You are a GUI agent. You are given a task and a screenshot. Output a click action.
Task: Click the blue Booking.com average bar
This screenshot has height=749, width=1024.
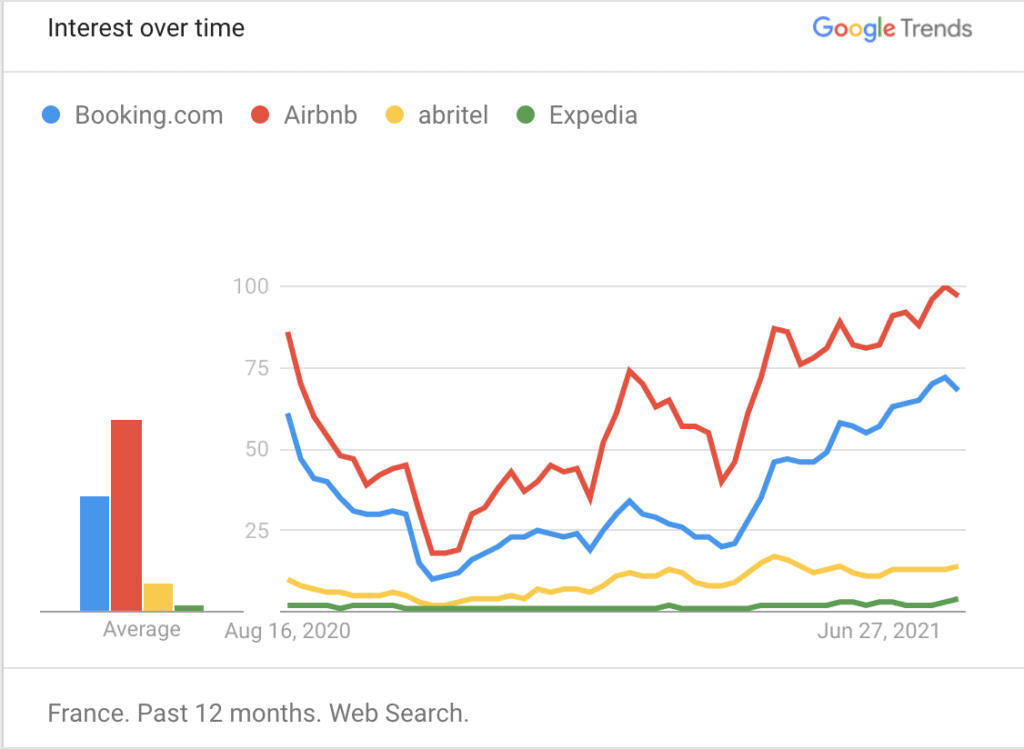click(x=95, y=554)
